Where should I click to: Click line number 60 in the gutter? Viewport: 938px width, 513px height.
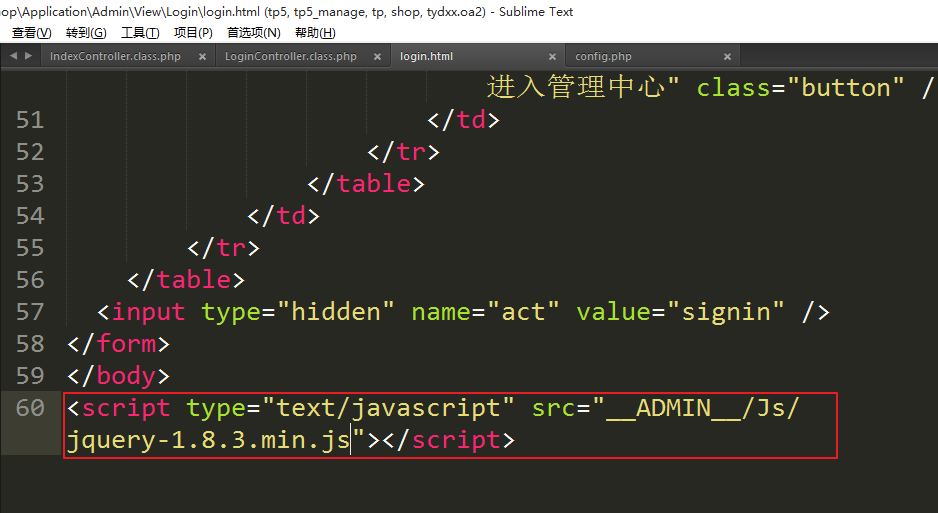point(30,408)
